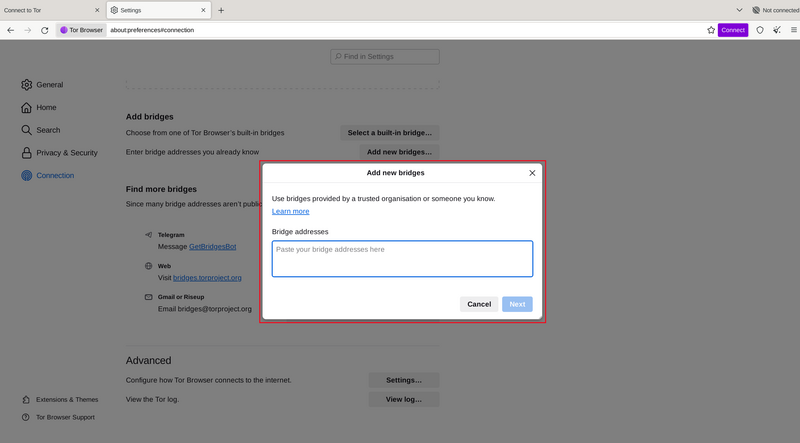
Task: Close the Add new bridges dialog
Action: coord(532,173)
